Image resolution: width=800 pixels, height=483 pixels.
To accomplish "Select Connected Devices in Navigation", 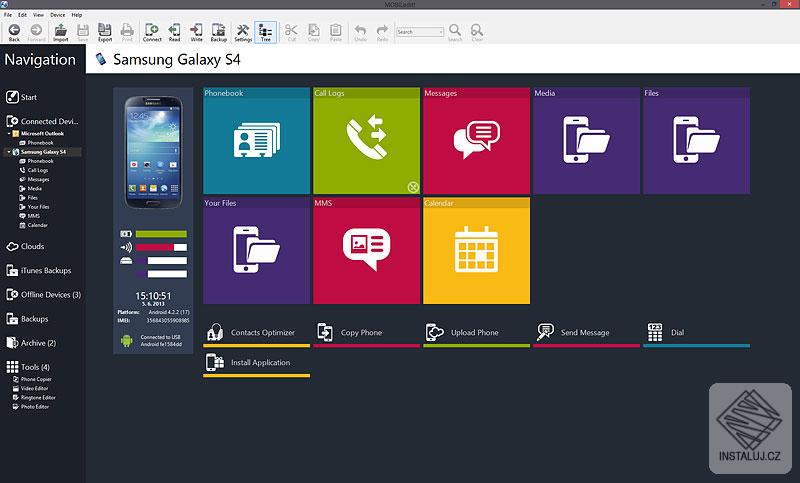I will coord(42,121).
